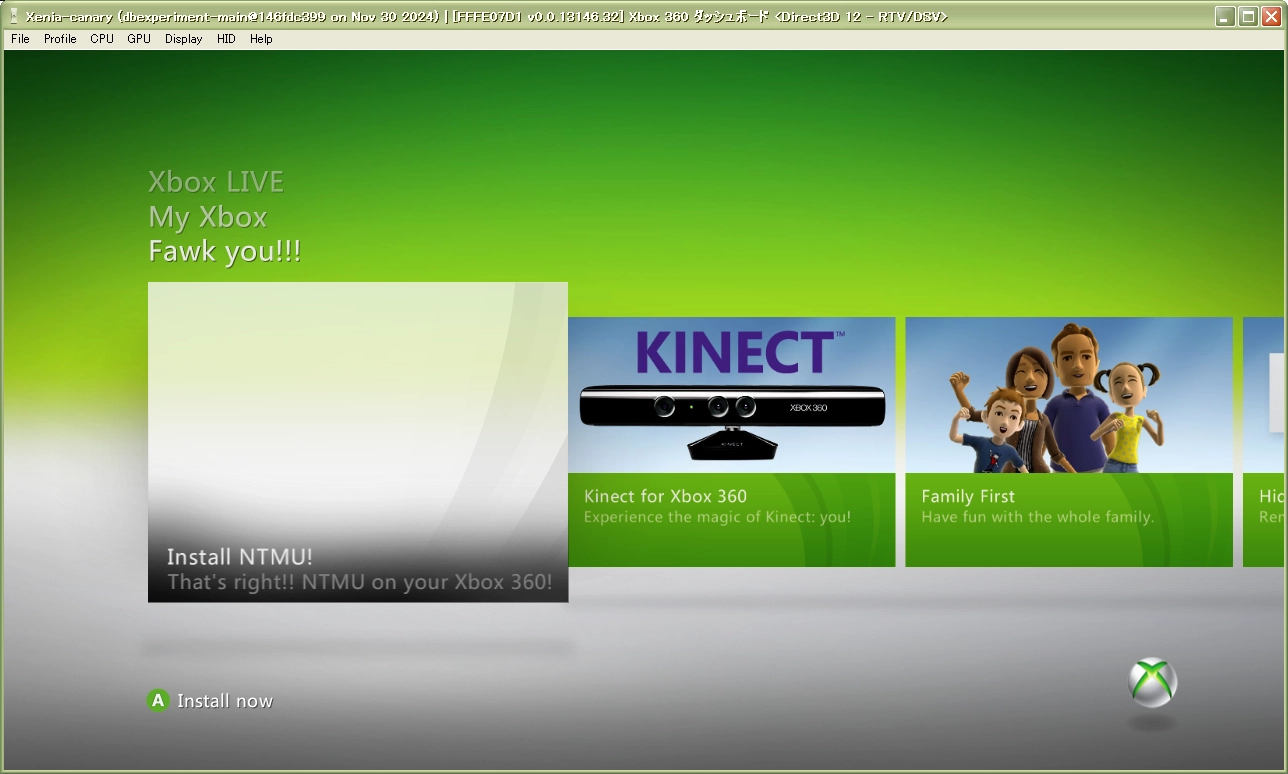Click the Kinect sensor picture
1288x774 pixels.
click(733, 421)
